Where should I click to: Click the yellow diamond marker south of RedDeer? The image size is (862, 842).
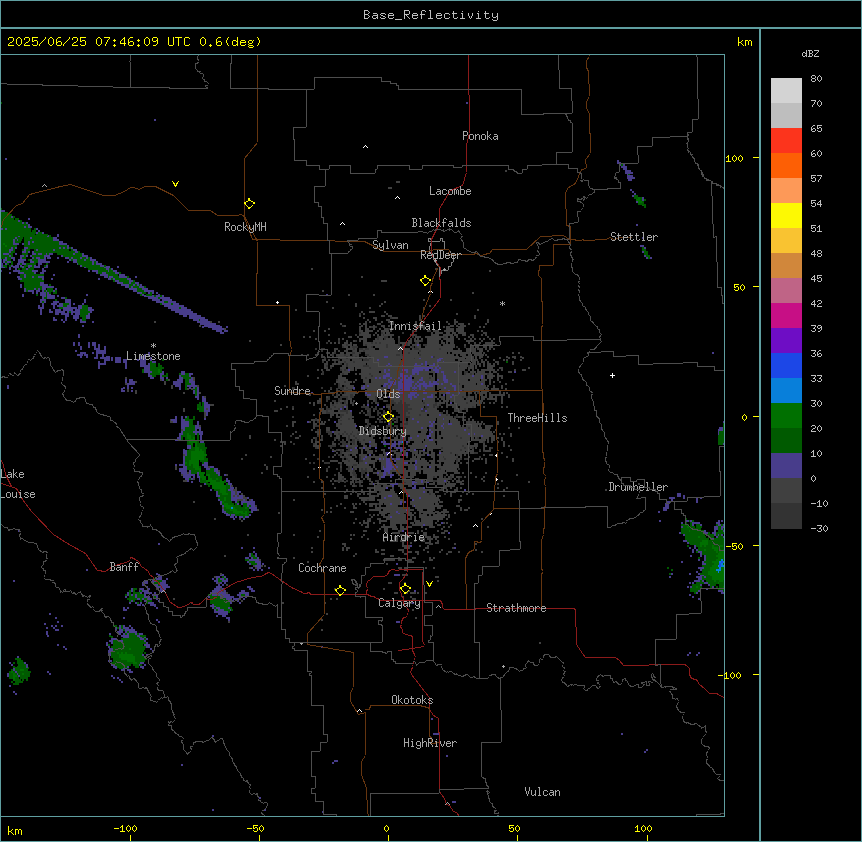pos(426,281)
